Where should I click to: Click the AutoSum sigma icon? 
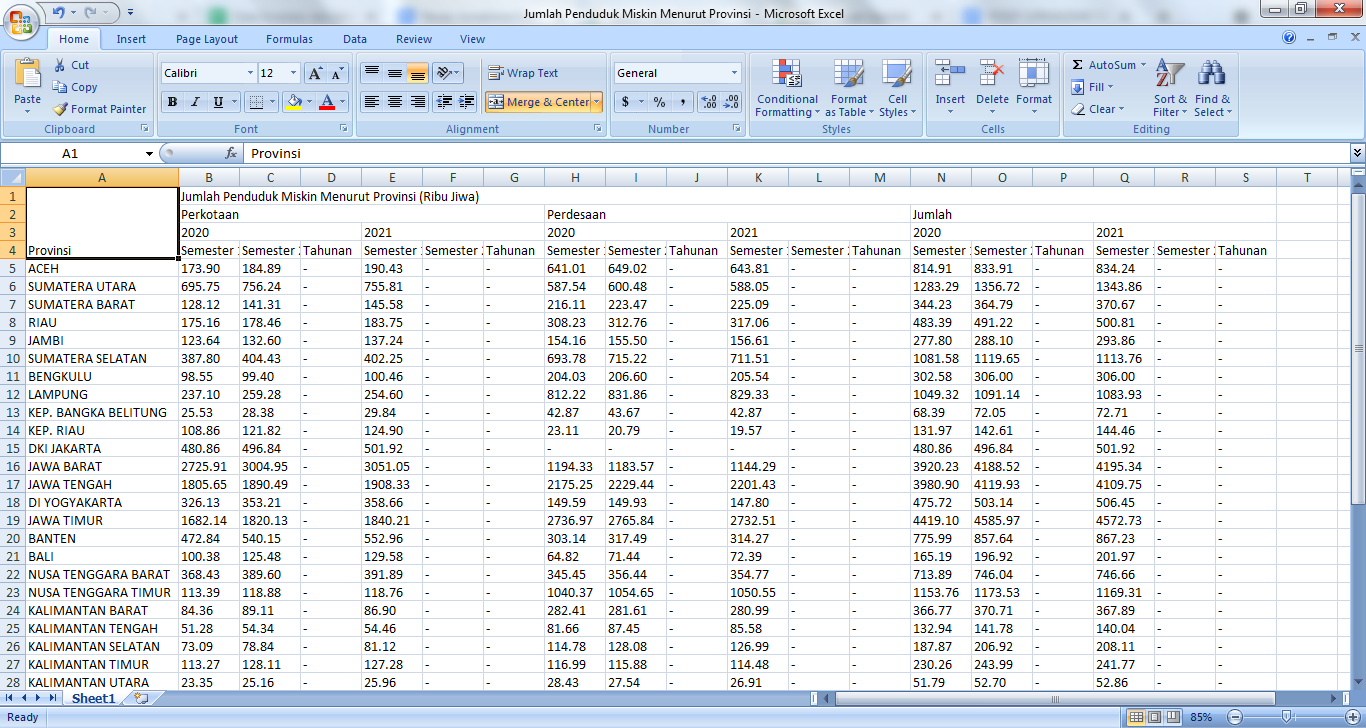click(x=1077, y=65)
